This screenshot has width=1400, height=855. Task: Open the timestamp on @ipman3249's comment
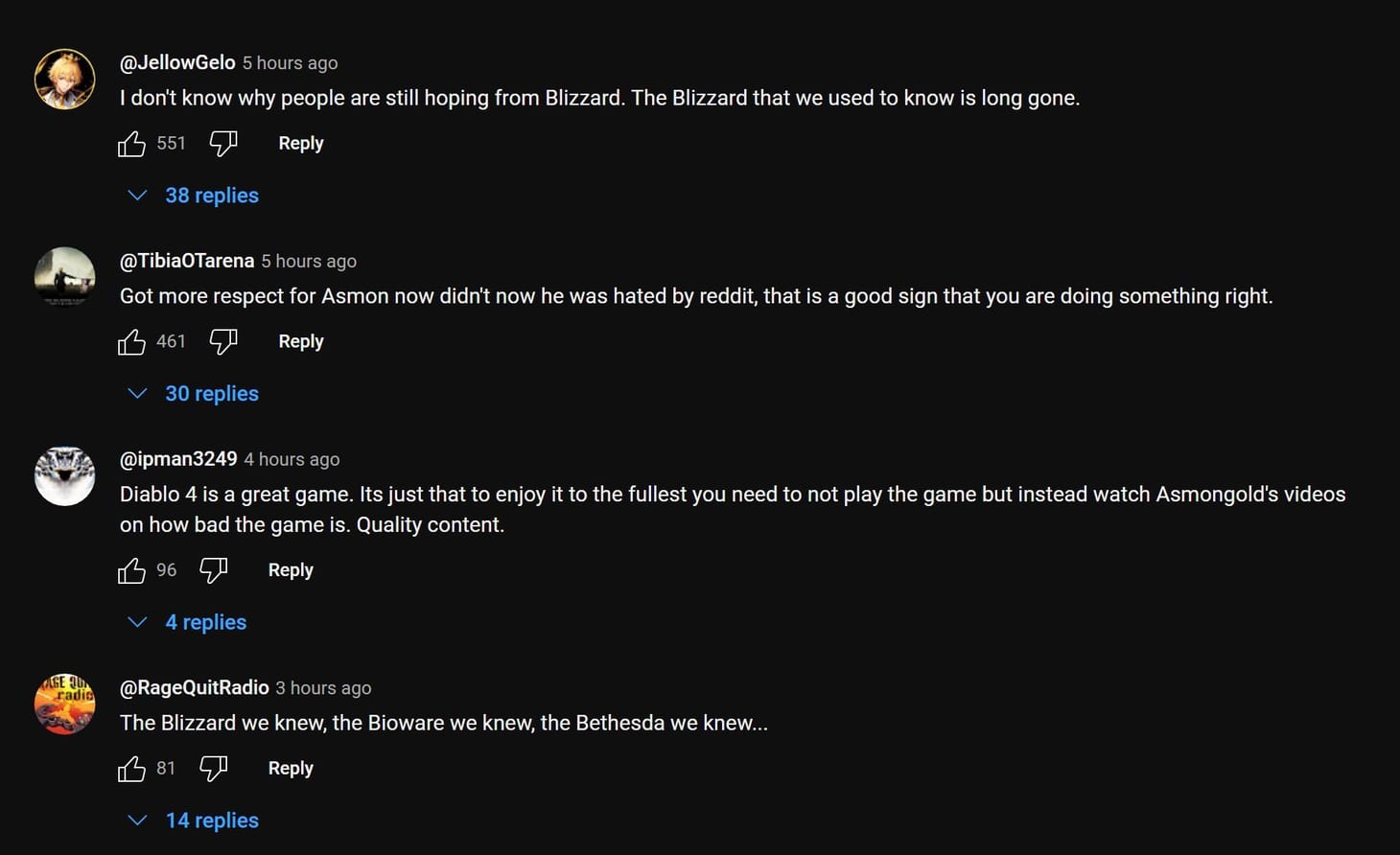[292, 459]
